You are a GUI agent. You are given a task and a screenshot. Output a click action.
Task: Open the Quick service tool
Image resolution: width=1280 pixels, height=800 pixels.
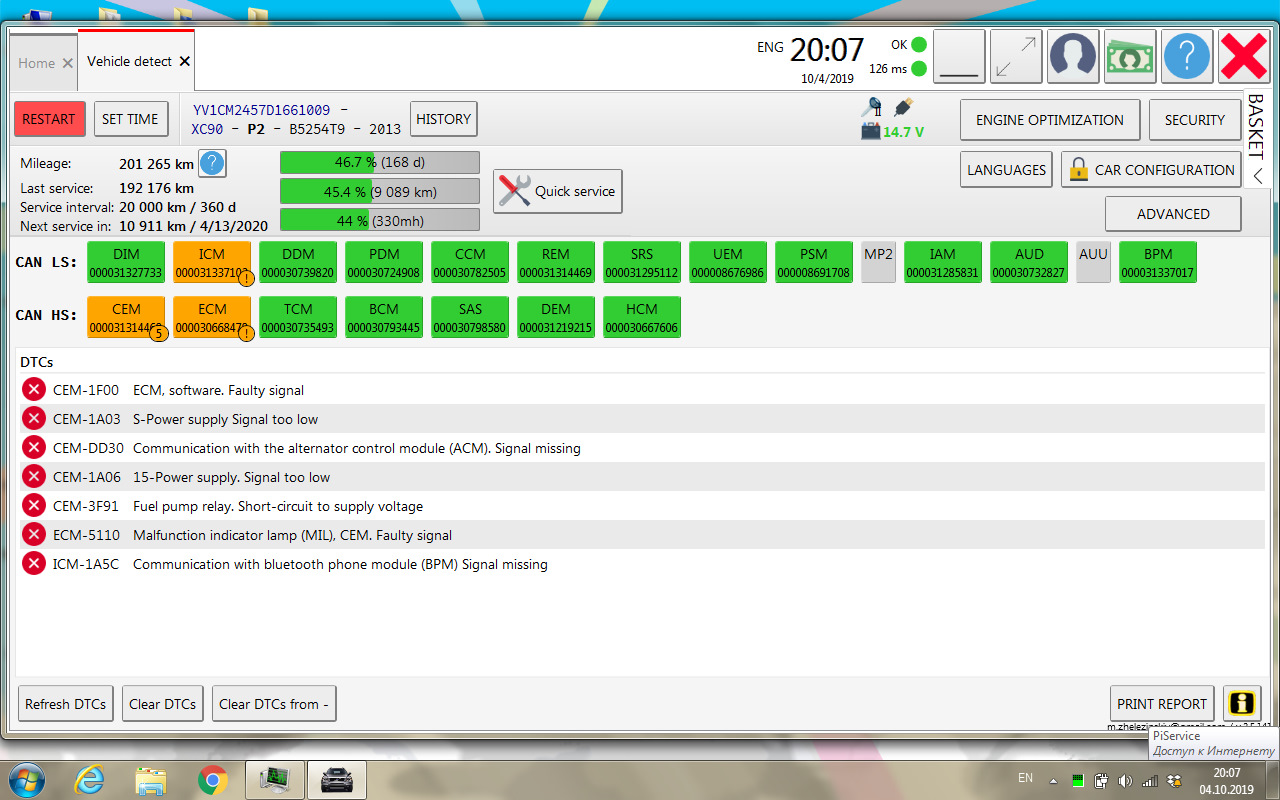(557, 191)
